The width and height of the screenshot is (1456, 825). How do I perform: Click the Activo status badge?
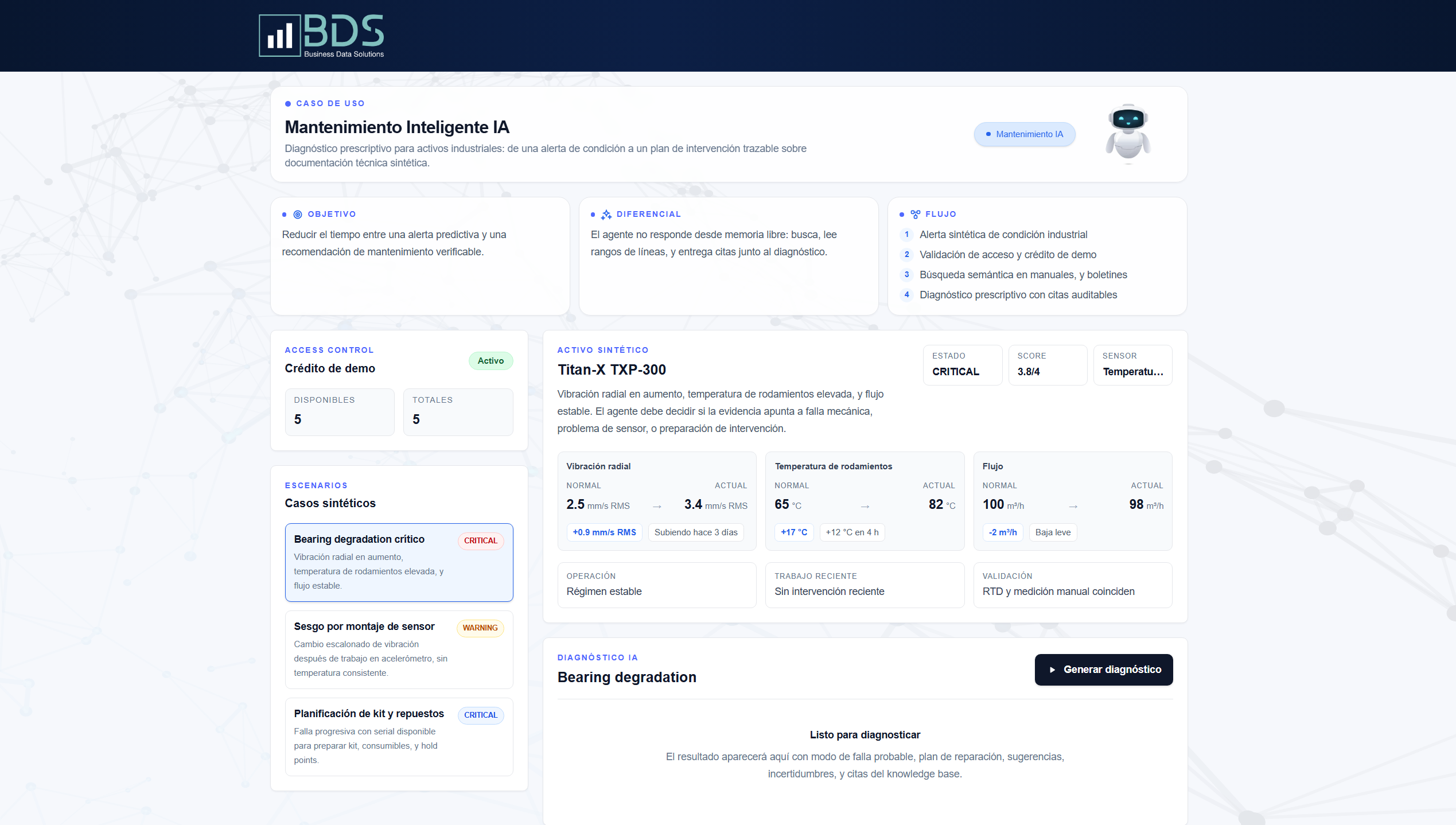click(x=491, y=361)
